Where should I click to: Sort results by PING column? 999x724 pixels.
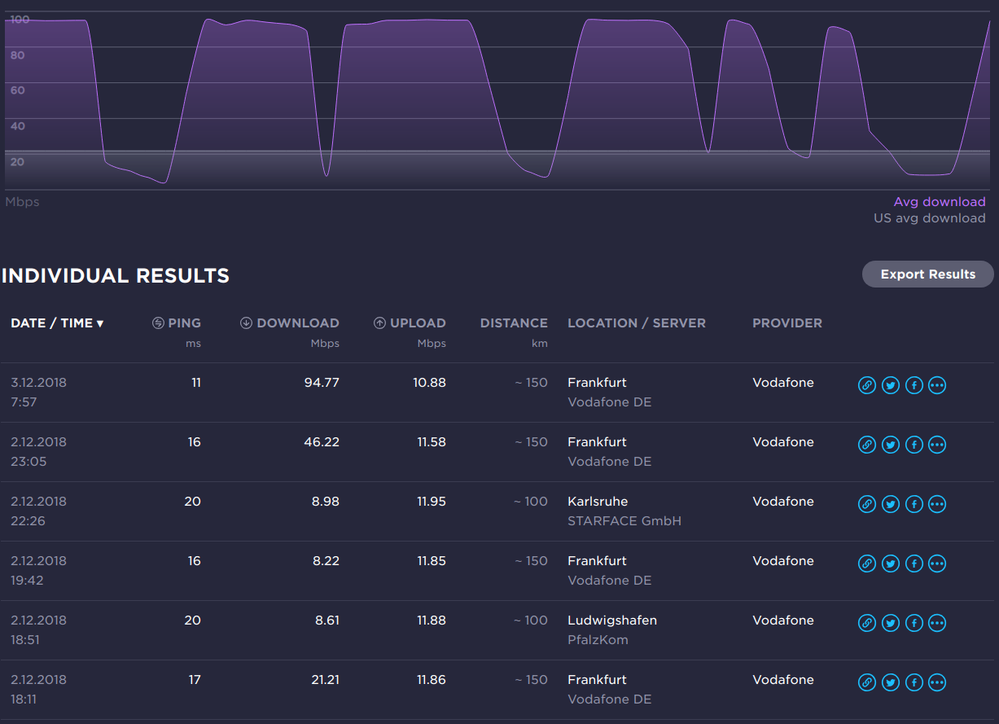tap(176, 323)
